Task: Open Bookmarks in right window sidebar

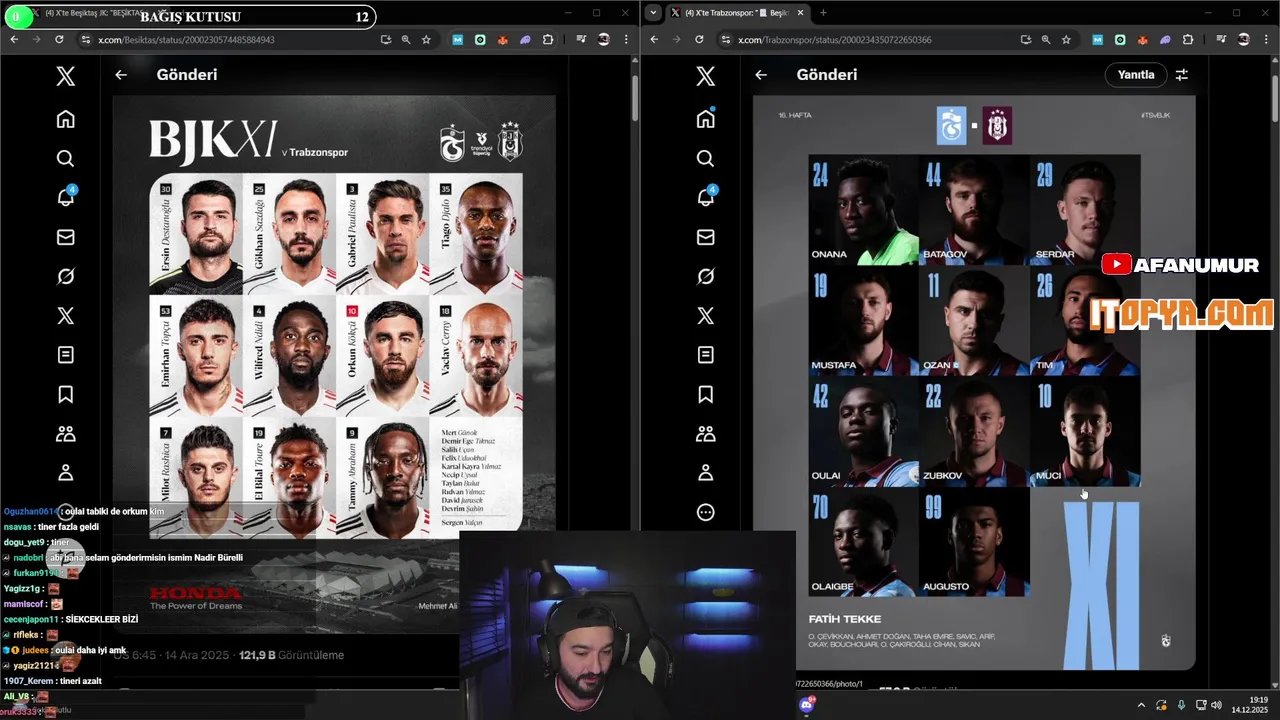Action: (x=705, y=394)
